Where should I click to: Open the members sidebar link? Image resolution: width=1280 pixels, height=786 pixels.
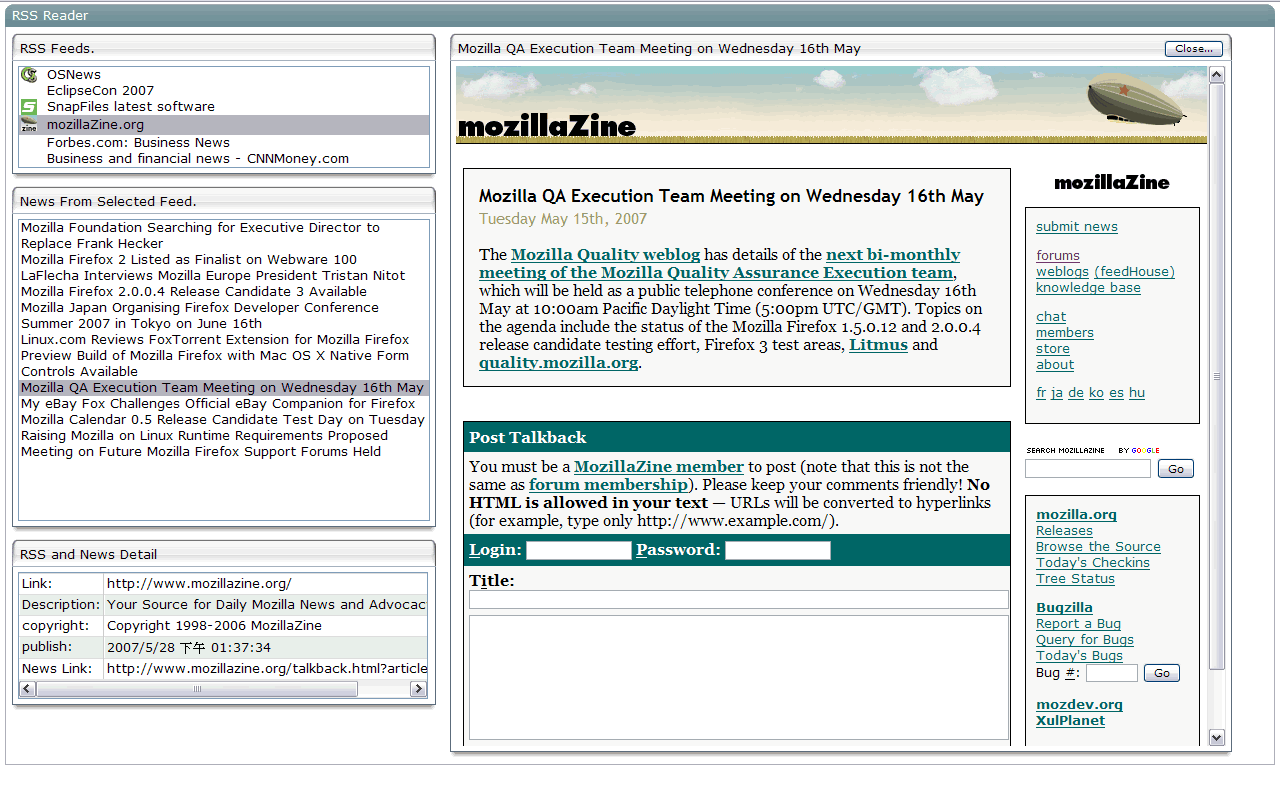pos(1065,333)
